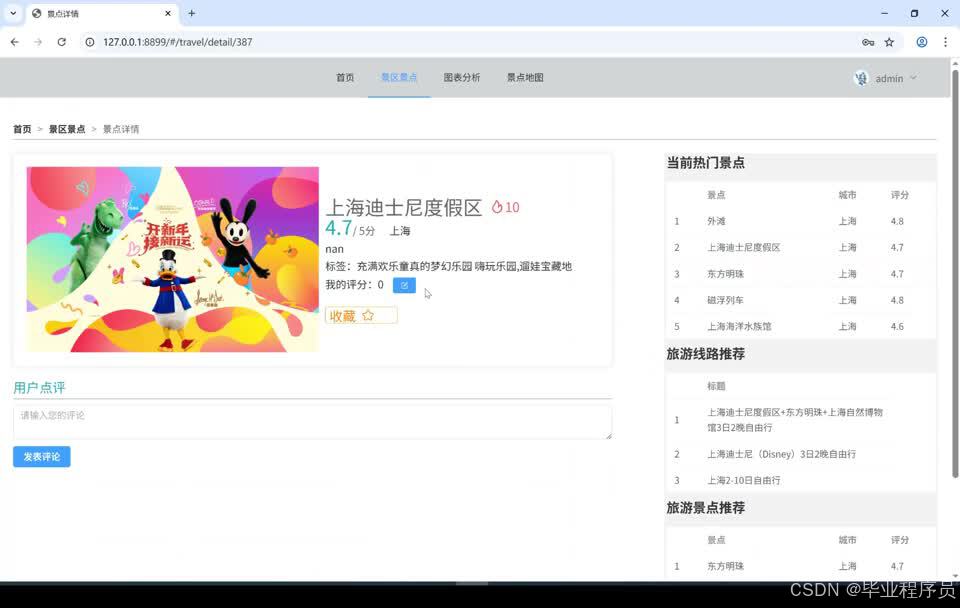The image size is (960, 608).
Task: Open a new tab with plus icon
Action: [x=192, y=13]
